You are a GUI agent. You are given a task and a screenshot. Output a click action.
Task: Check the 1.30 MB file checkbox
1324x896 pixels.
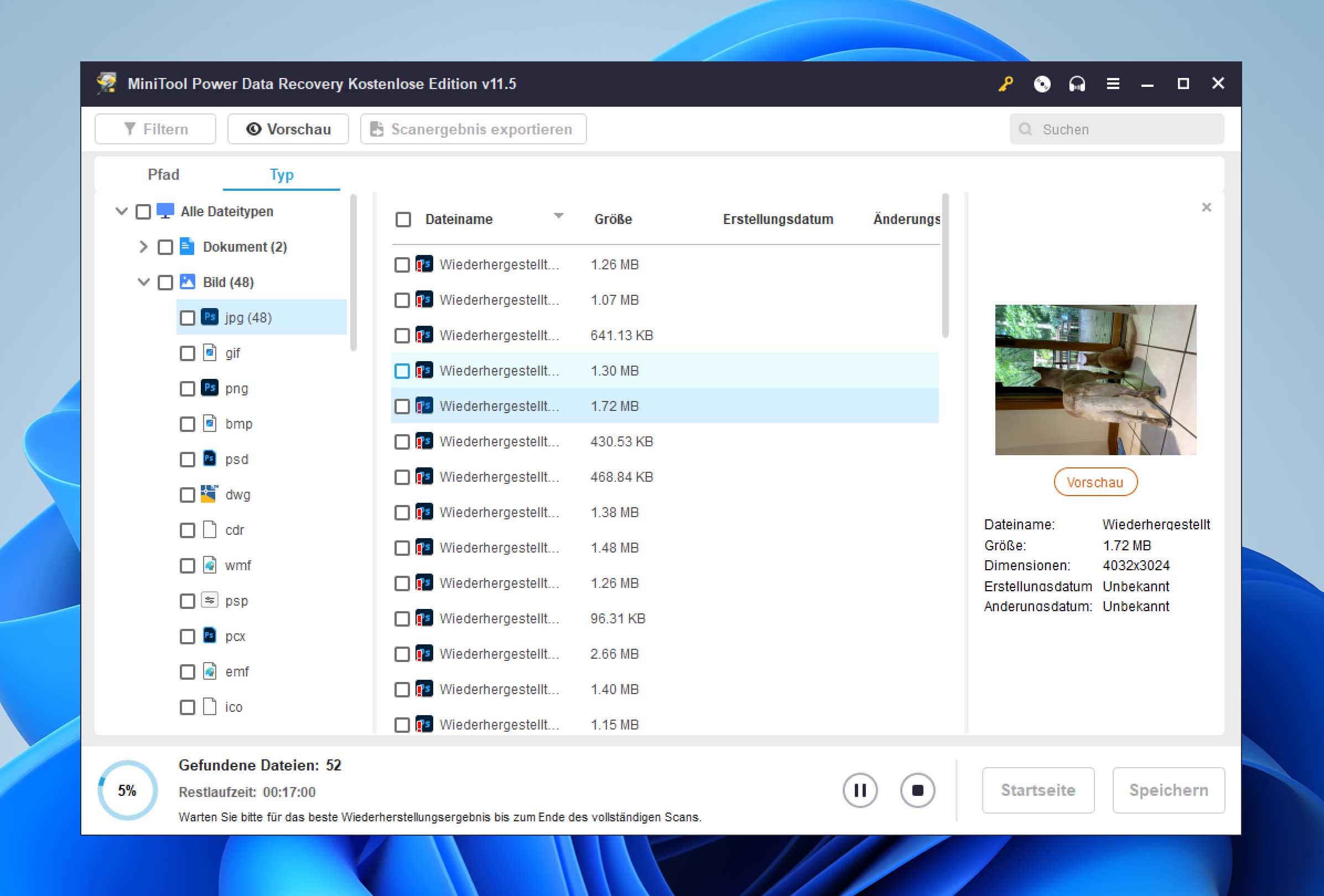(x=402, y=371)
